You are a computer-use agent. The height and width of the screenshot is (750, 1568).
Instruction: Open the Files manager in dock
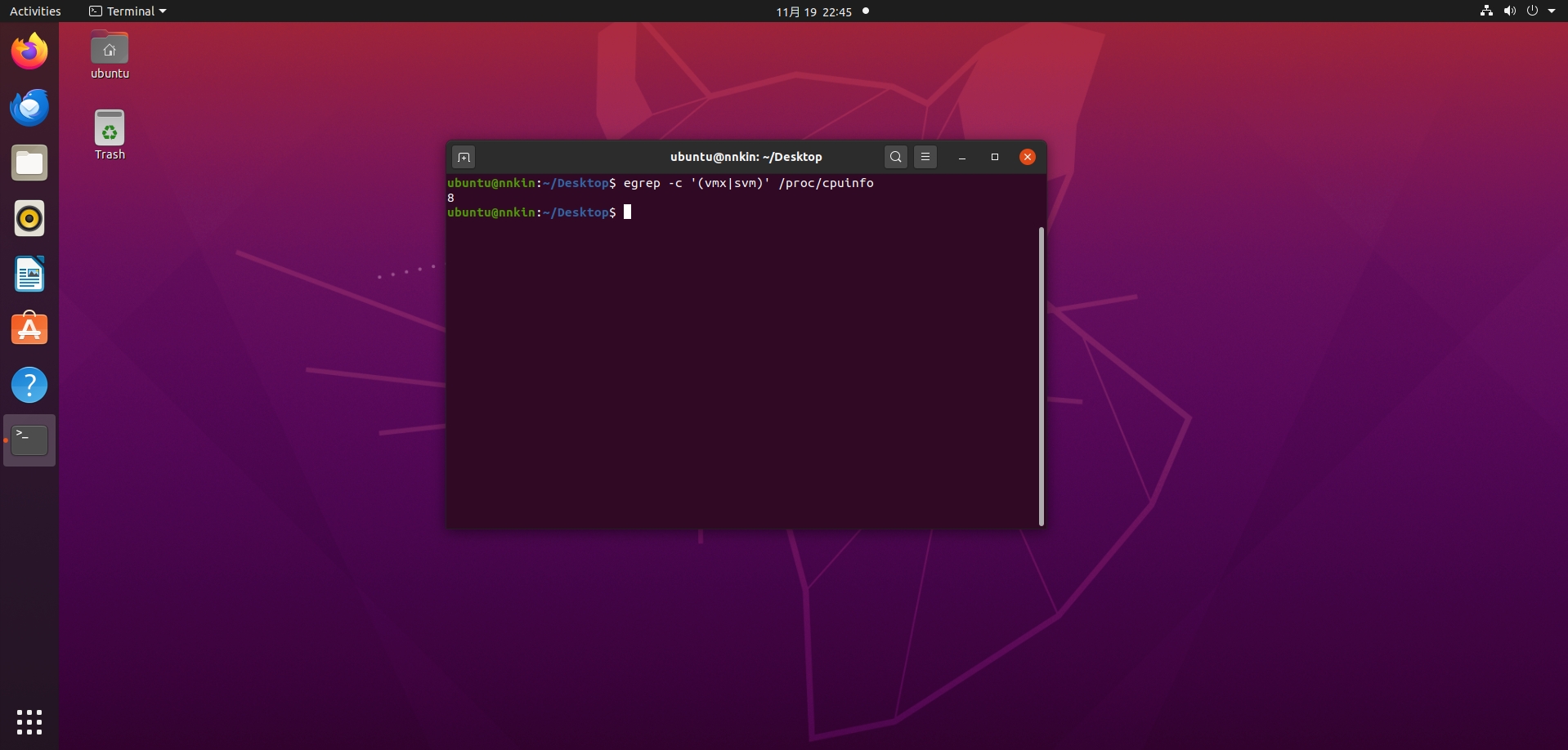29,163
